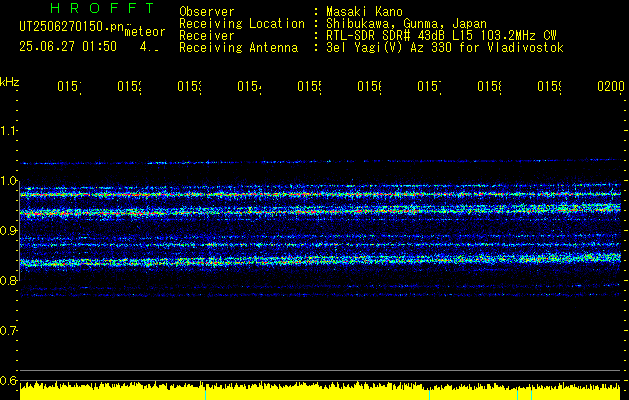
Task: Click location Shibukawa, Gunma, Japan
Action: pyautogui.click(x=406, y=24)
